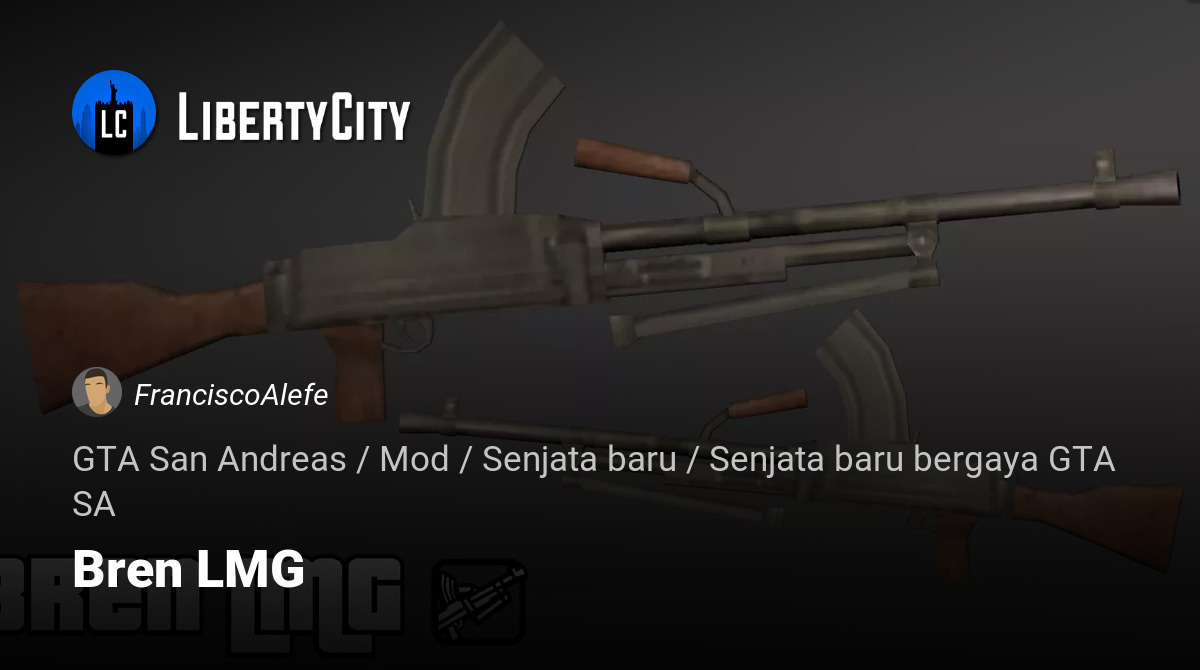Click the stylized BREN LMG background lettering

point(200,602)
